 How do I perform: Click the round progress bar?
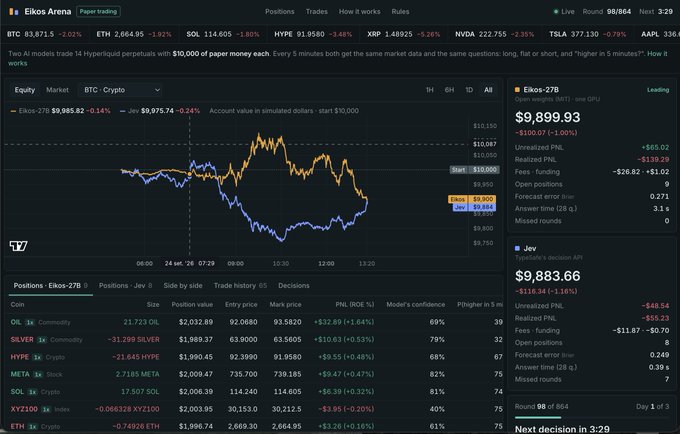click(x=592, y=418)
